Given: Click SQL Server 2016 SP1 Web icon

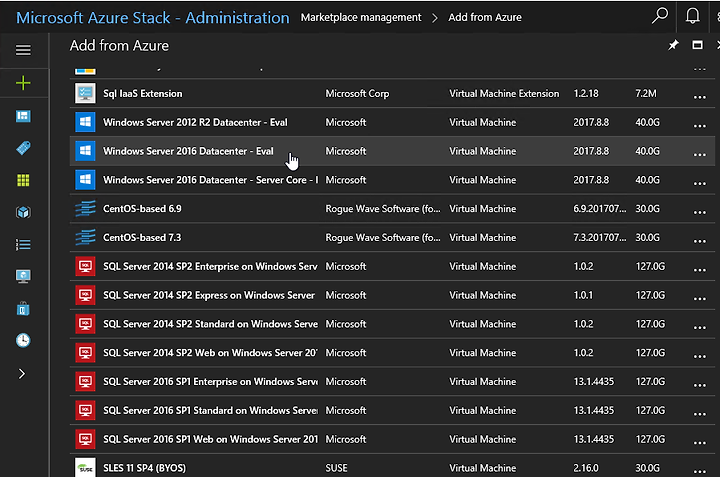Looking at the screenshot, I should 85,439.
